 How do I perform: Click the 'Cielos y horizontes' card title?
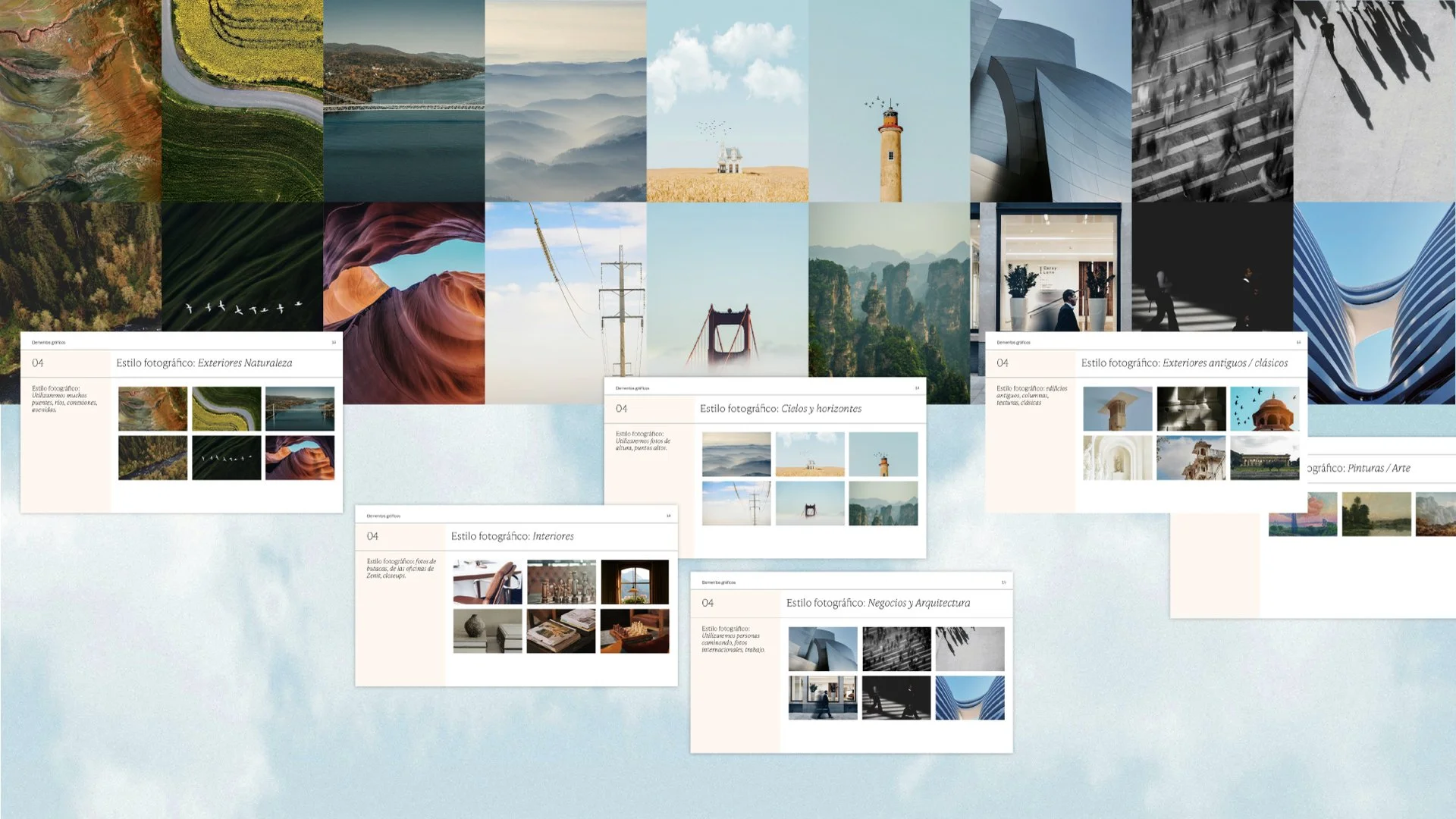click(x=780, y=409)
